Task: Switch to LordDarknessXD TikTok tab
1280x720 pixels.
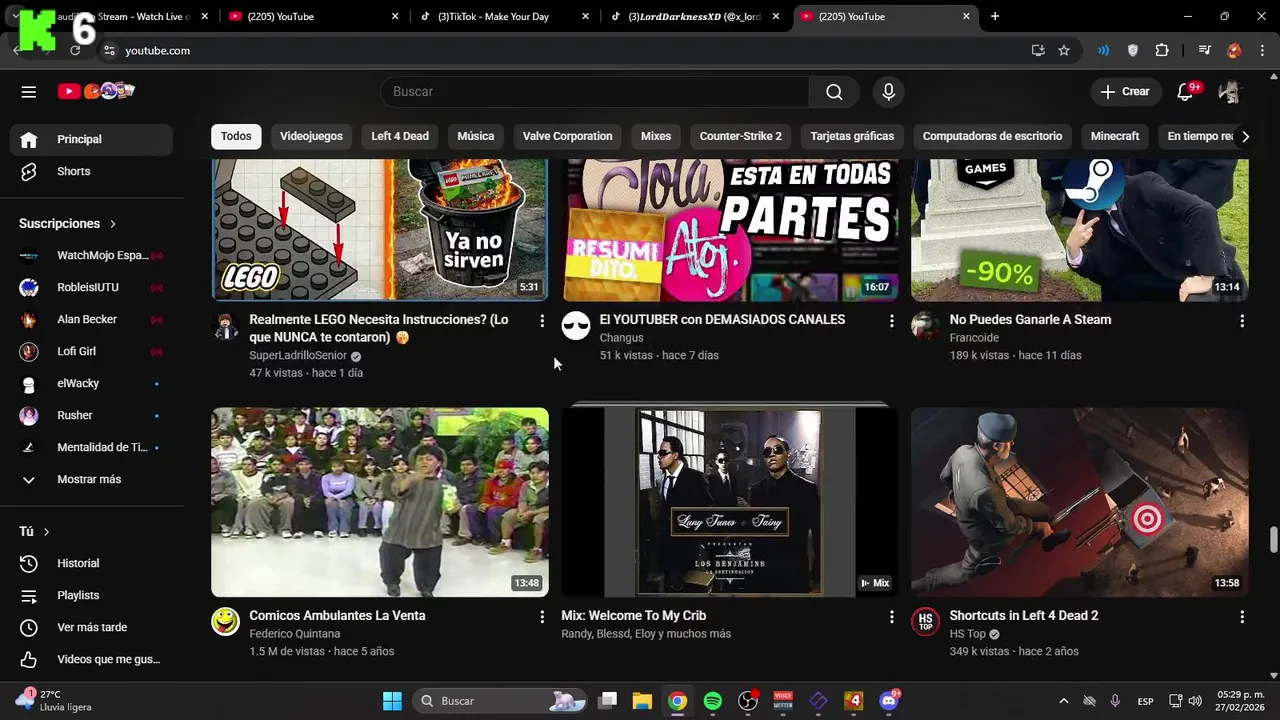Action: tap(697, 16)
